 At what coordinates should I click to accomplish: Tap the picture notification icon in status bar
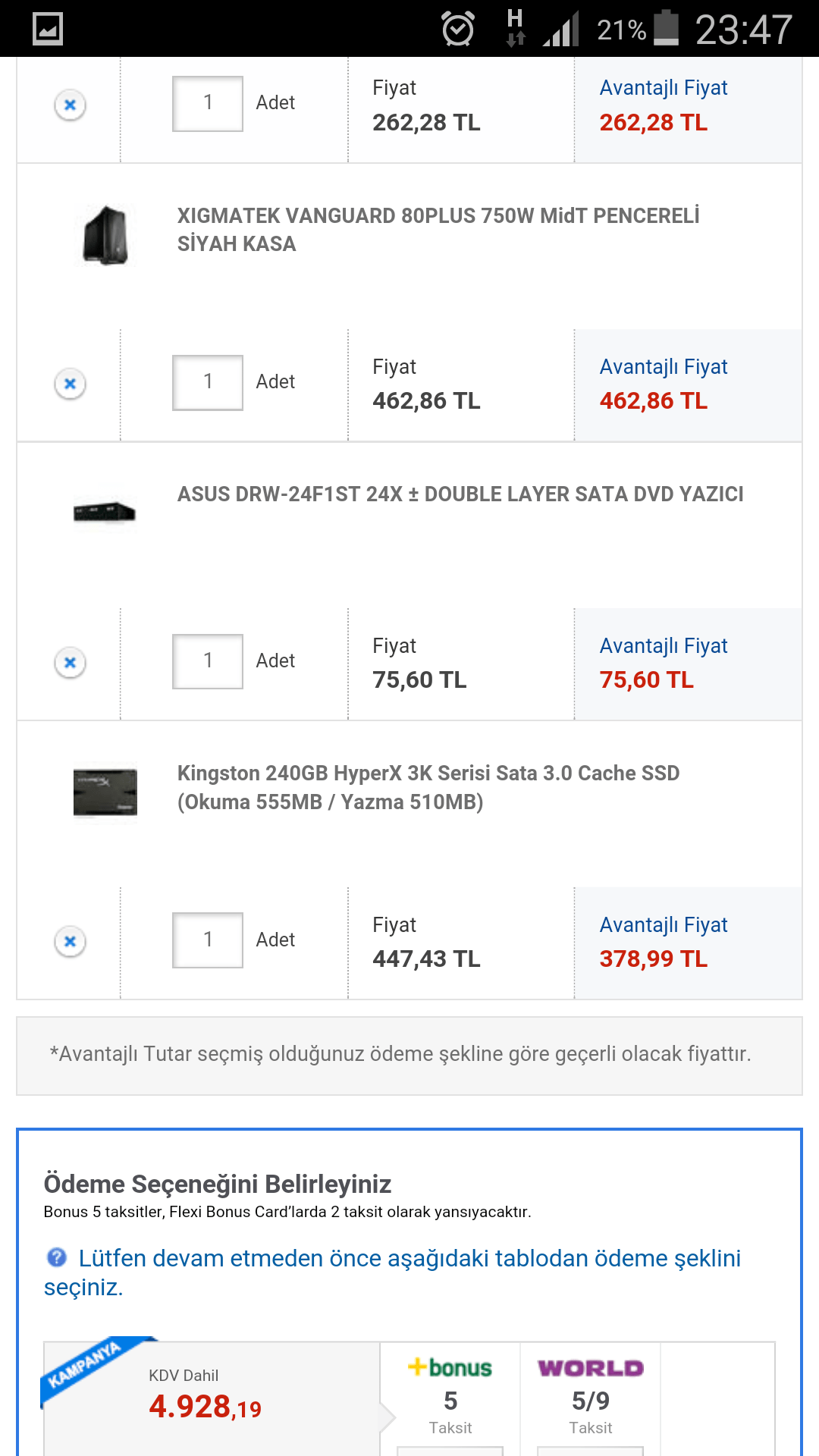48,30
